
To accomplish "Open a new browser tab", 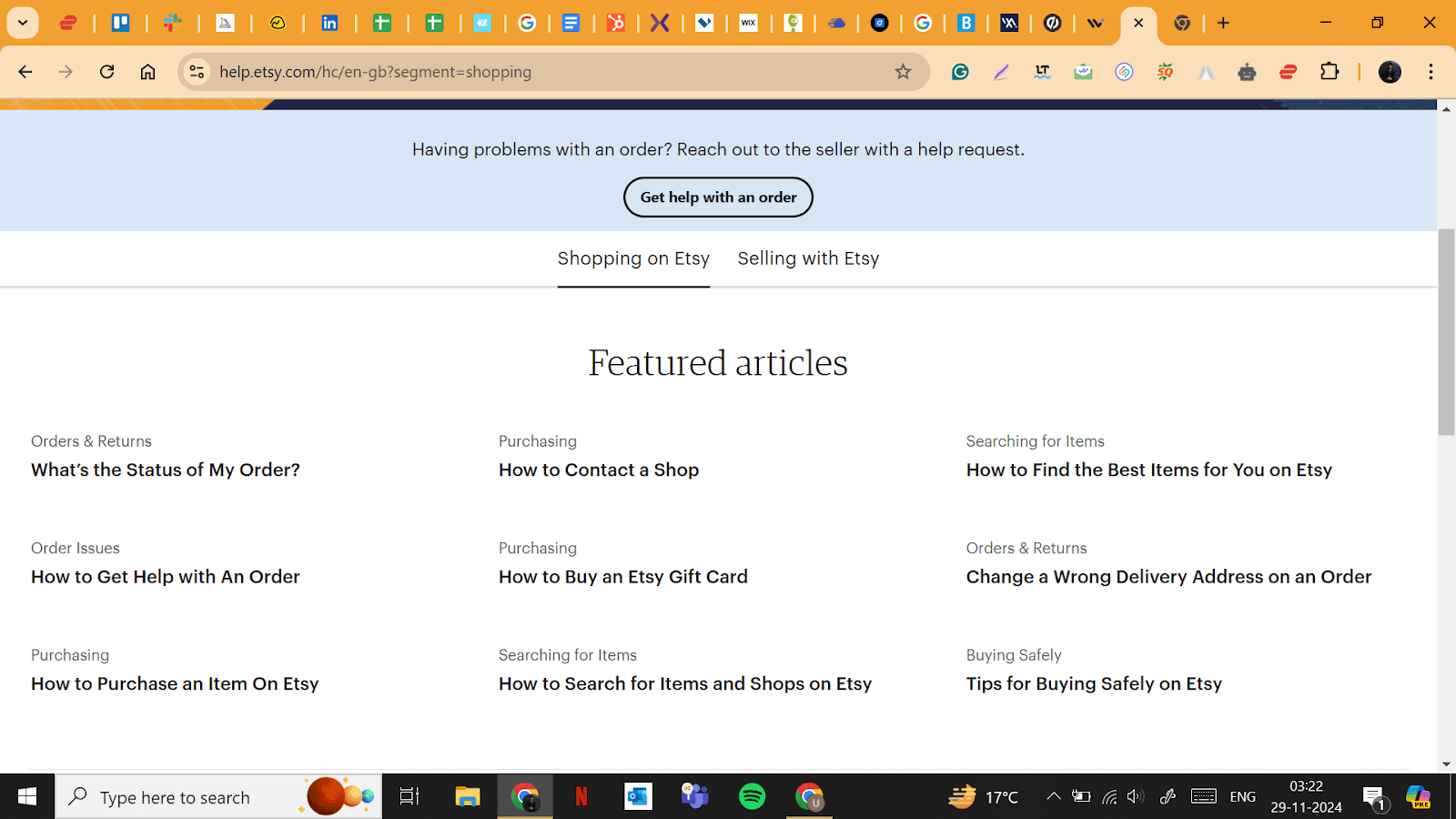I will [1223, 23].
